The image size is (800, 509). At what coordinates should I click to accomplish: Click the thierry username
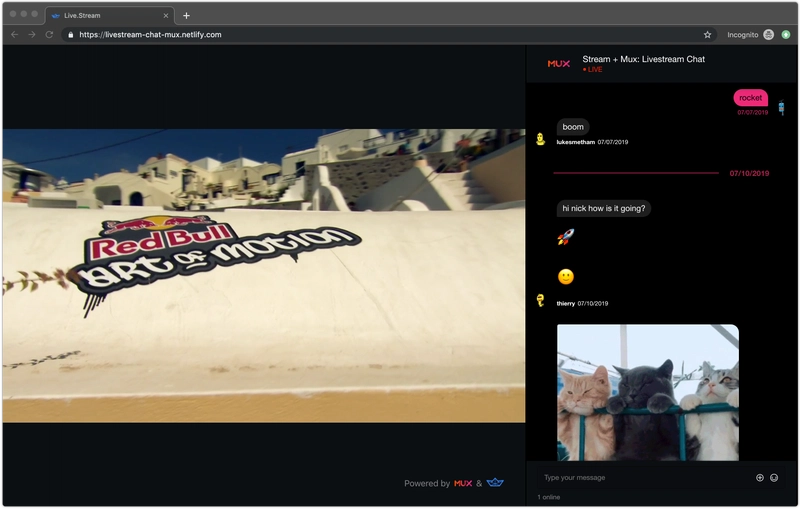point(566,303)
